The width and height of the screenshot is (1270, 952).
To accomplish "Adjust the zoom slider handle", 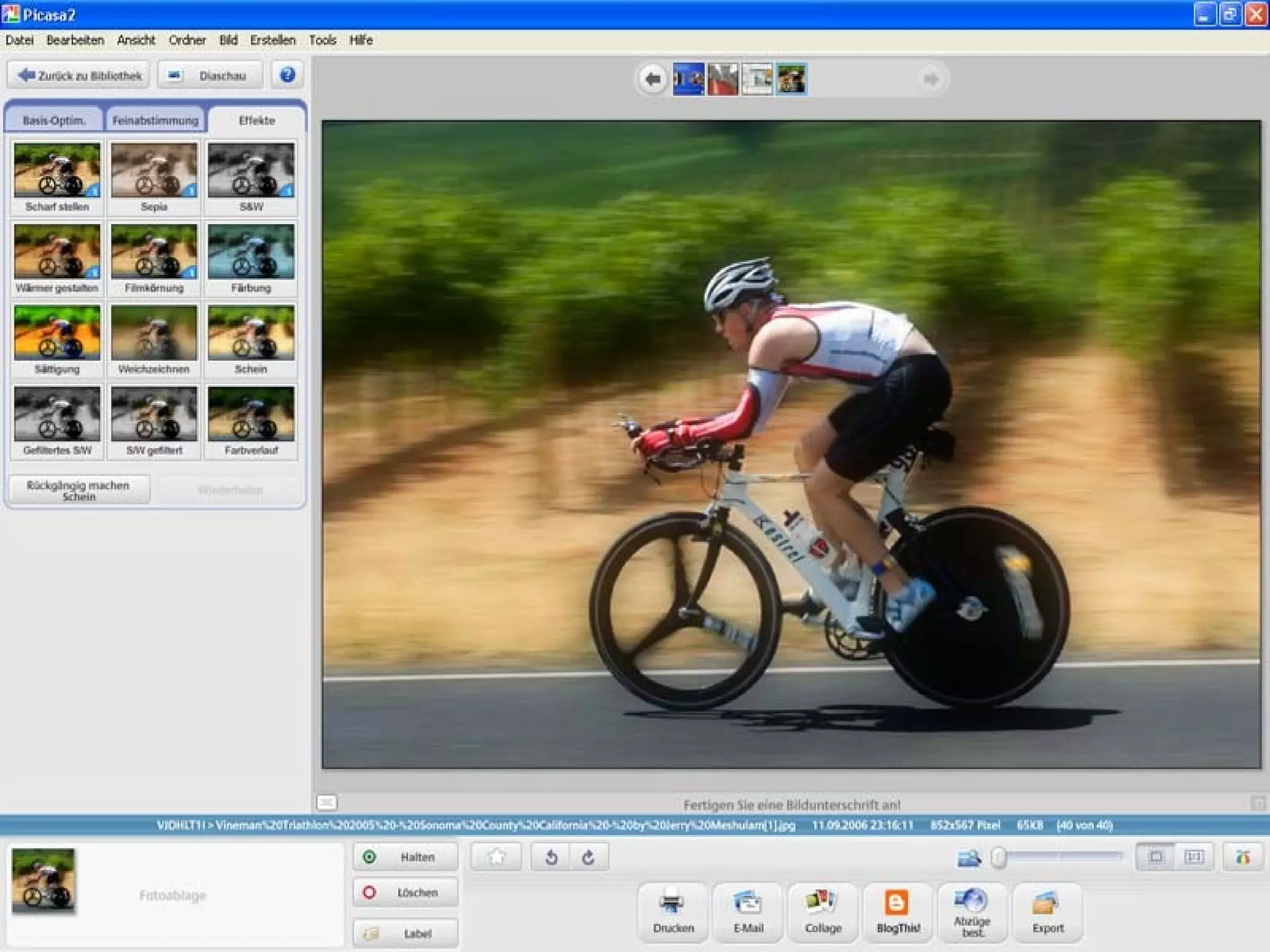I will tap(998, 858).
